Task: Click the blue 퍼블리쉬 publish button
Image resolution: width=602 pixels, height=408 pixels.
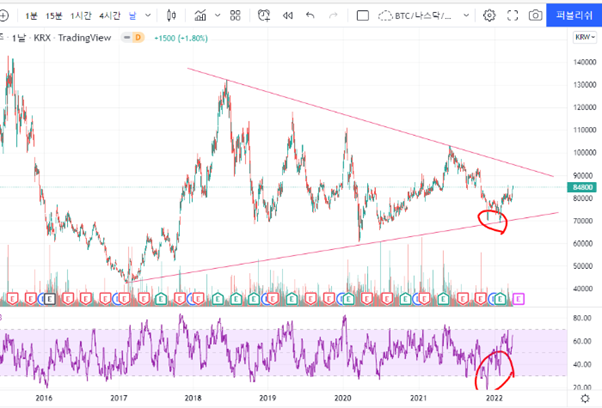Action: (x=574, y=15)
